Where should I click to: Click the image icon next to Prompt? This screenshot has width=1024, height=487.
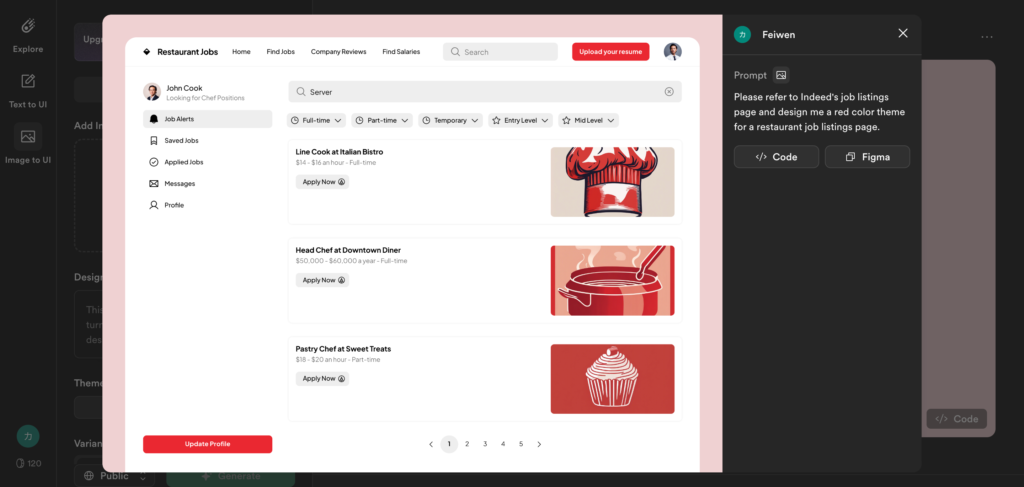(x=780, y=75)
